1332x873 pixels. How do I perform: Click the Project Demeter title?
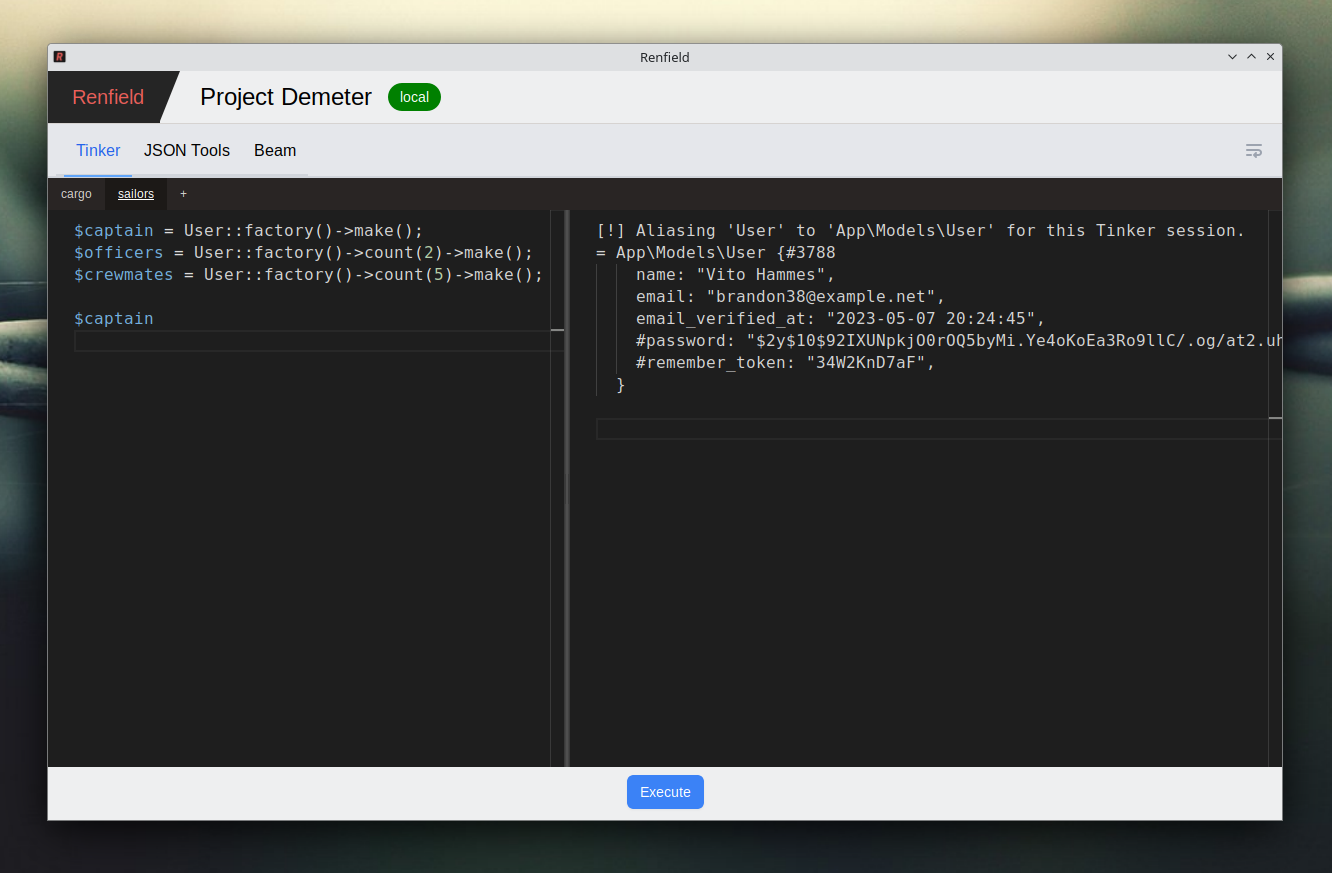[286, 97]
